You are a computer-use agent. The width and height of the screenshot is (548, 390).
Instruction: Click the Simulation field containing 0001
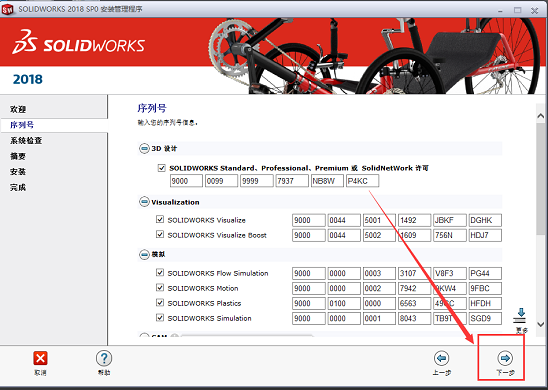coord(379,318)
